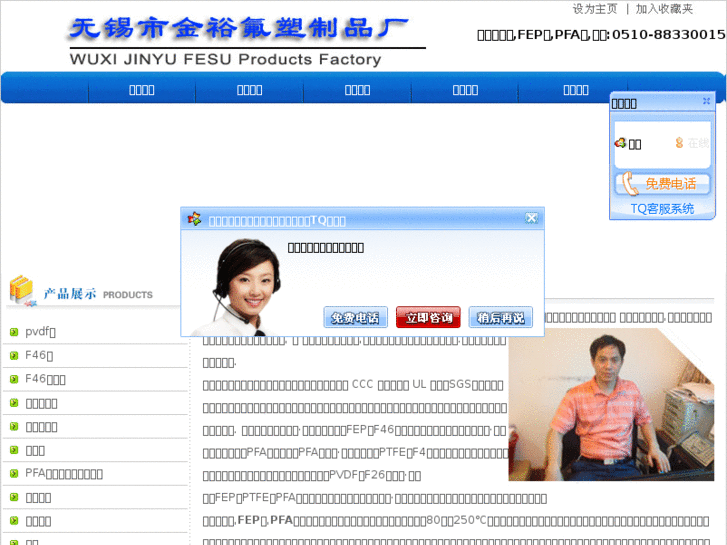Click the stacked books icon beside 产品展示
This screenshot has width=727, height=545.
22,290
